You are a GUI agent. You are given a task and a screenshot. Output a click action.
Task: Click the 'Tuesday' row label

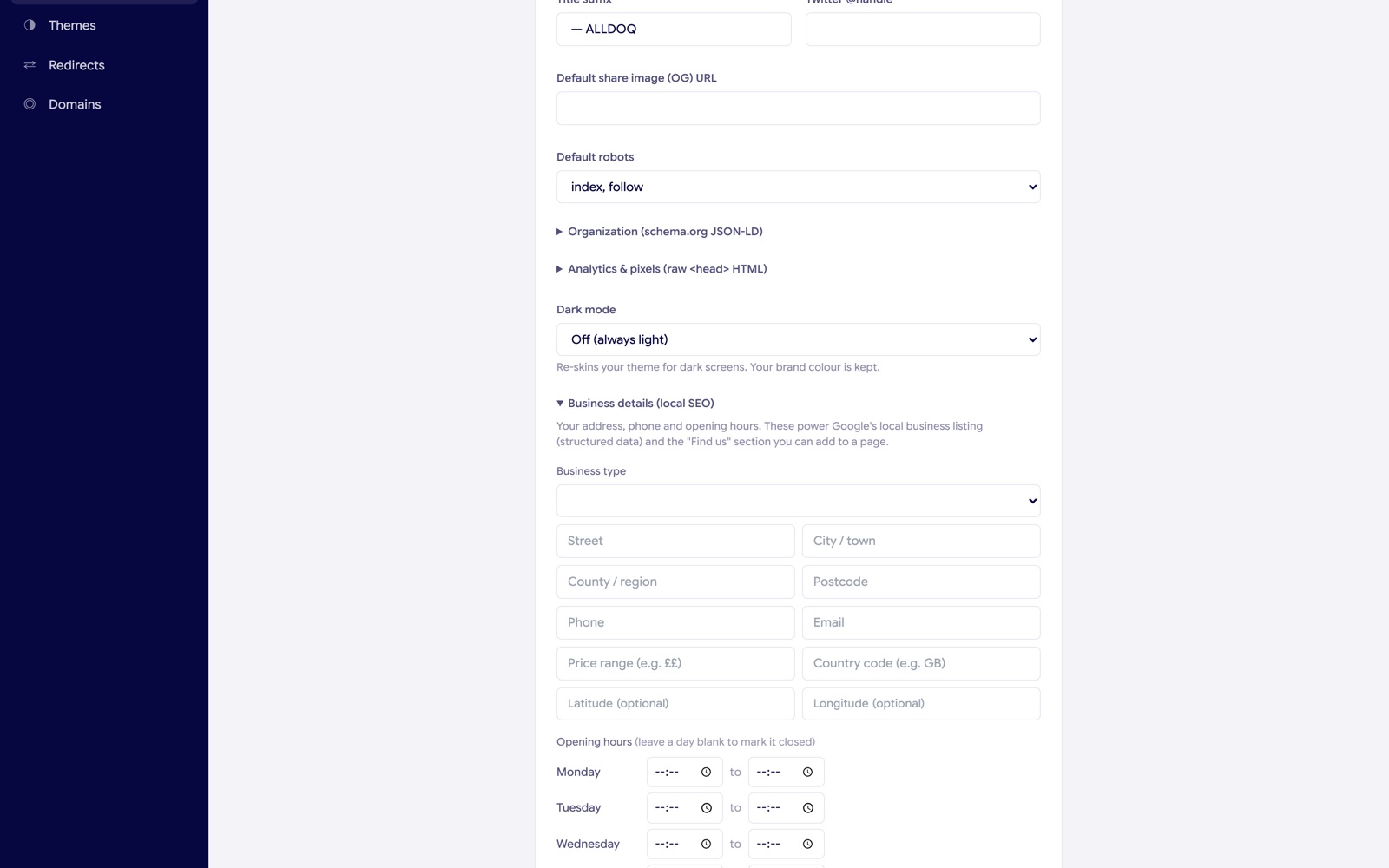(x=578, y=808)
